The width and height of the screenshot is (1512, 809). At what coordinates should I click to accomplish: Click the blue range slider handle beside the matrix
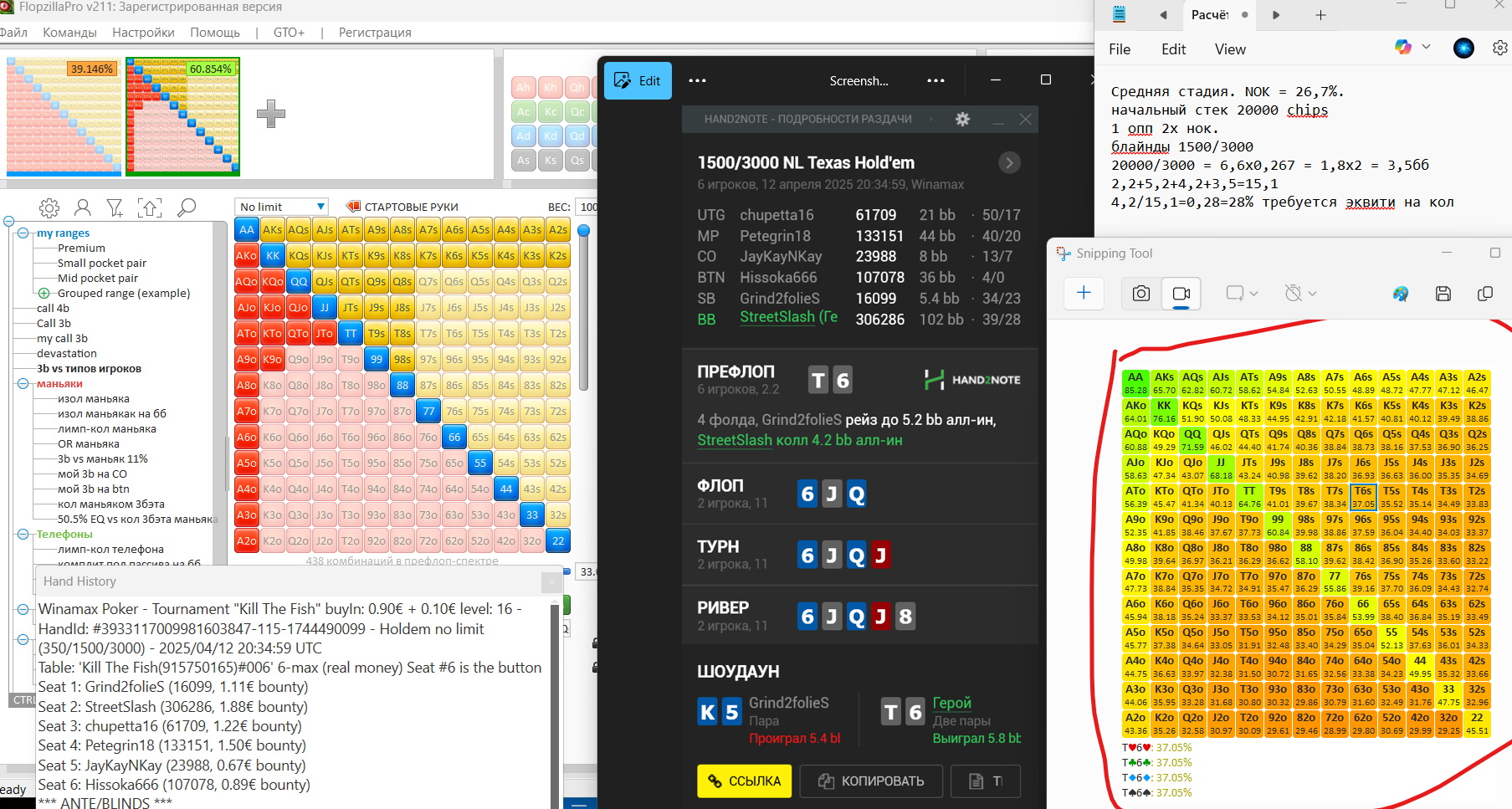pyautogui.click(x=584, y=230)
